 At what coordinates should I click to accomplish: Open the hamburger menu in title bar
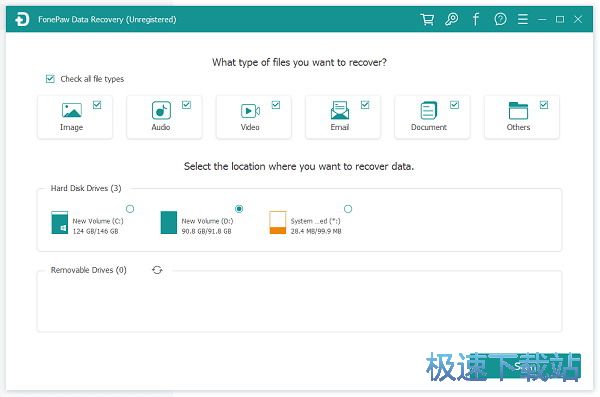pyautogui.click(x=523, y=19)
